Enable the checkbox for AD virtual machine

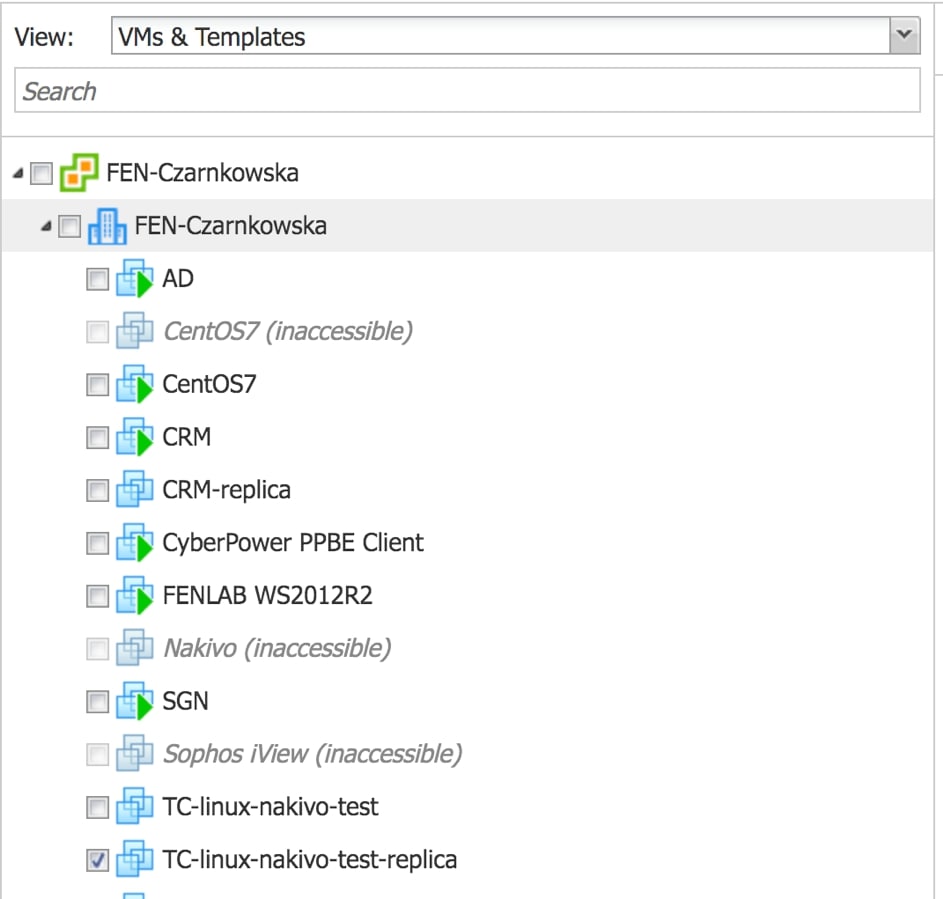[97, 279]
